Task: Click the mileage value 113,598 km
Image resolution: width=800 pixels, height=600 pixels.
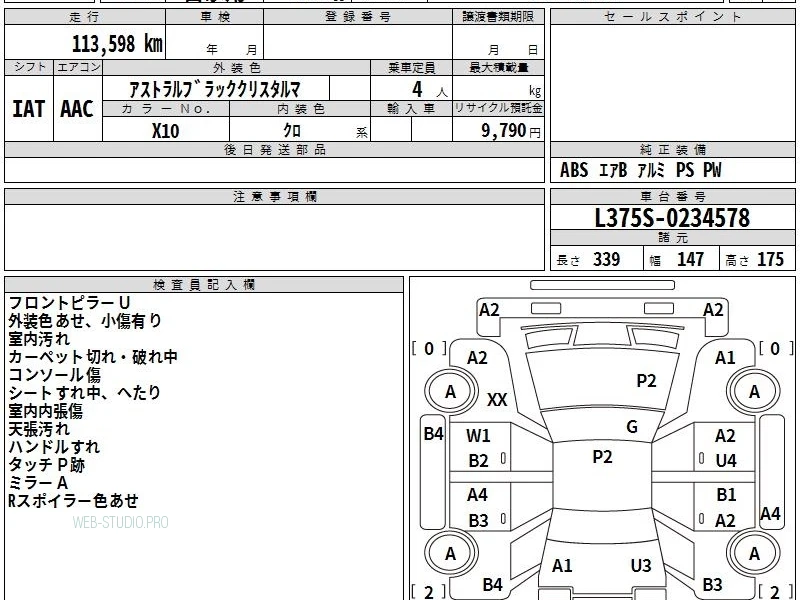Action: (x=117, y=44)
